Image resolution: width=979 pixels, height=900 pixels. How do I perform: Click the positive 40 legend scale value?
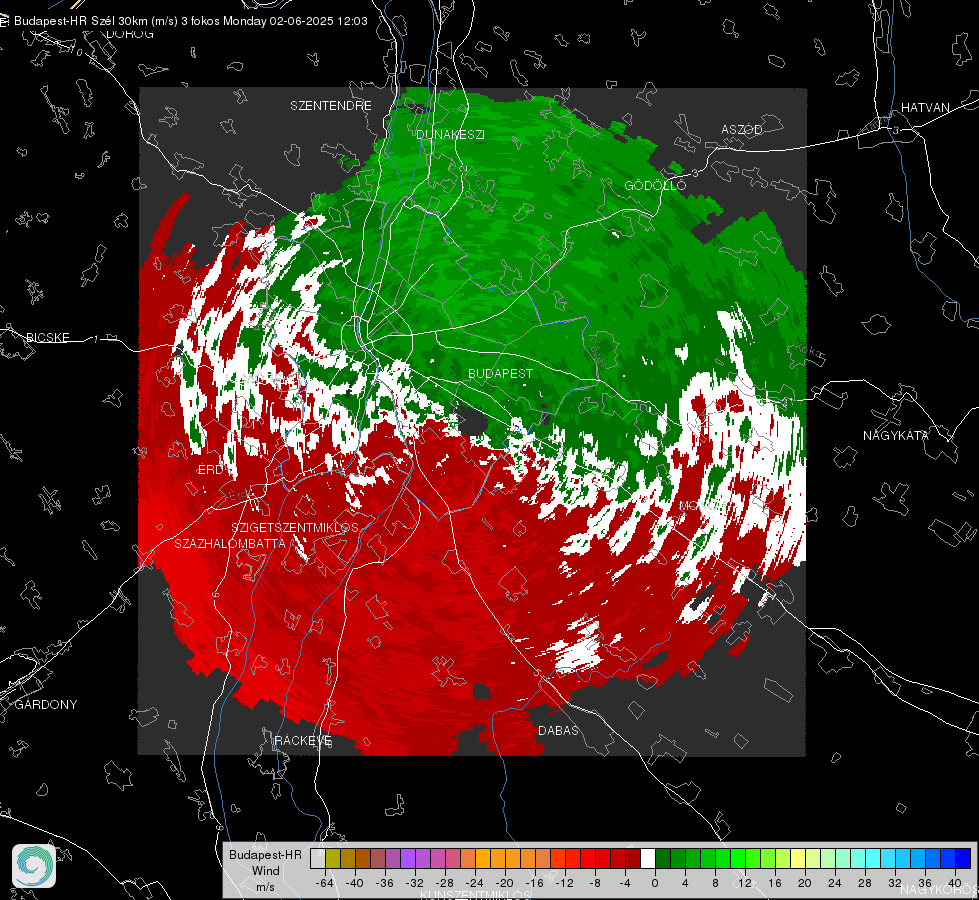pyautogui.click(x=955, y=883)
